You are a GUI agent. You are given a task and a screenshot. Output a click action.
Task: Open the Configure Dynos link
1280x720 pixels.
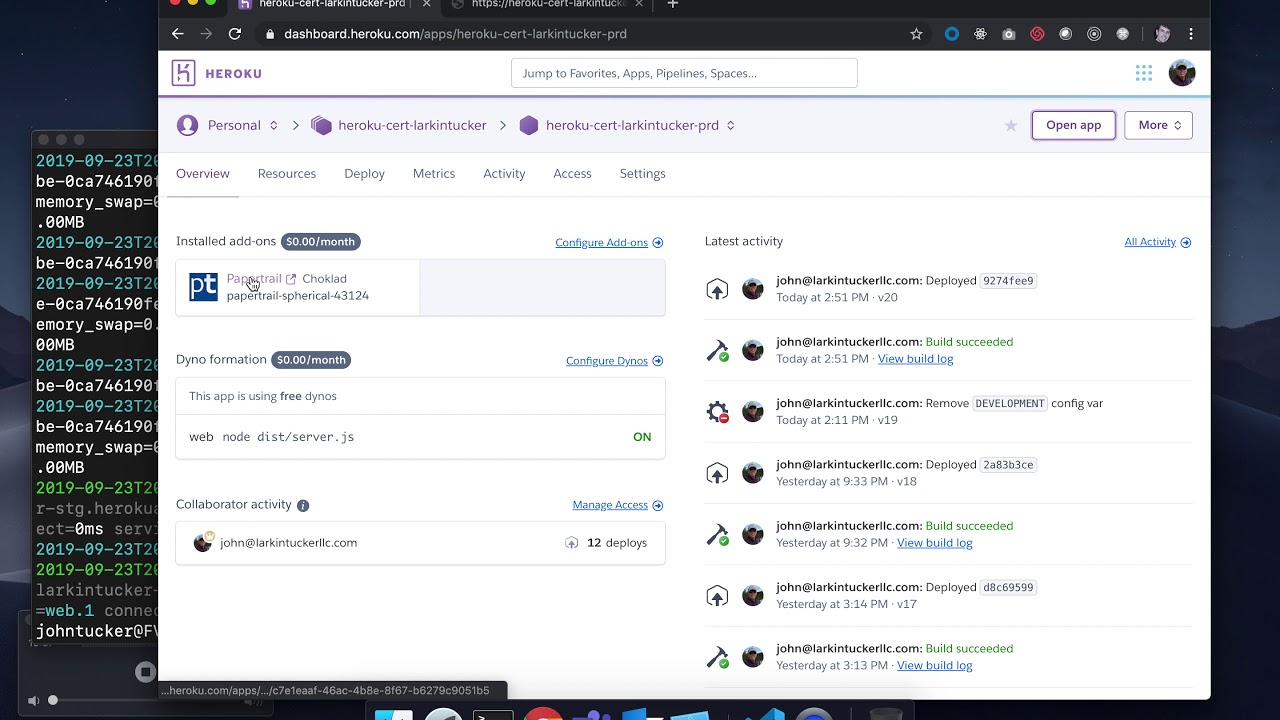(x=614, y=361)
